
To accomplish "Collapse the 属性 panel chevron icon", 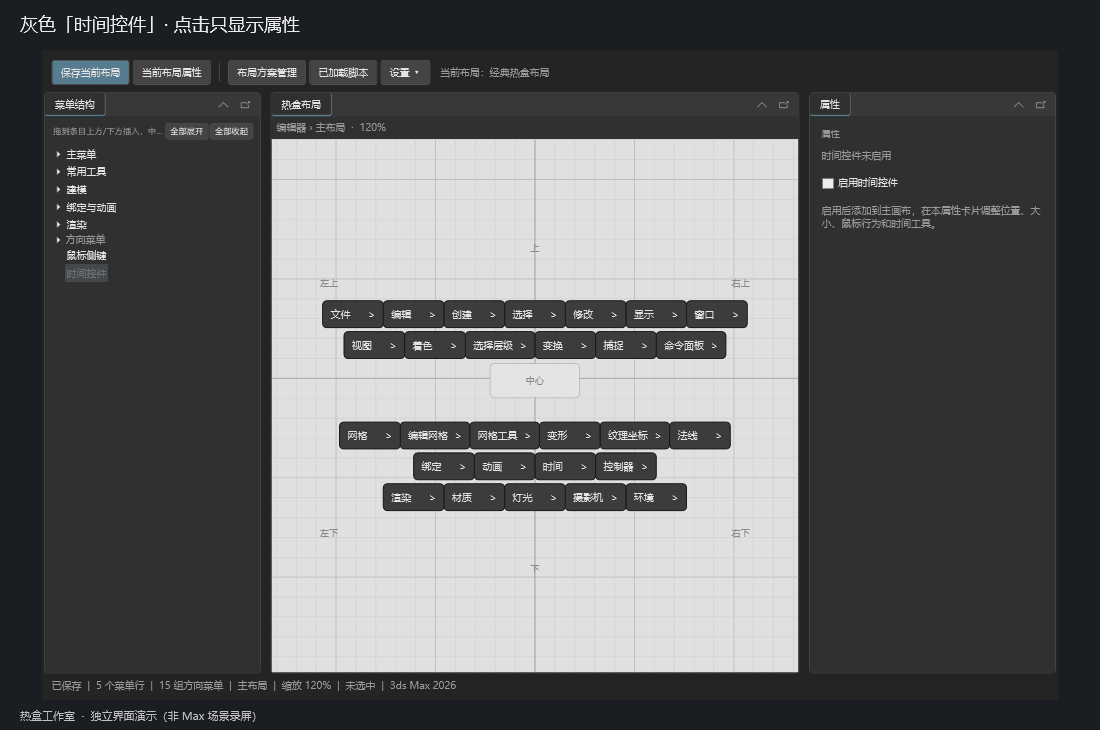I will point(1019,104).
